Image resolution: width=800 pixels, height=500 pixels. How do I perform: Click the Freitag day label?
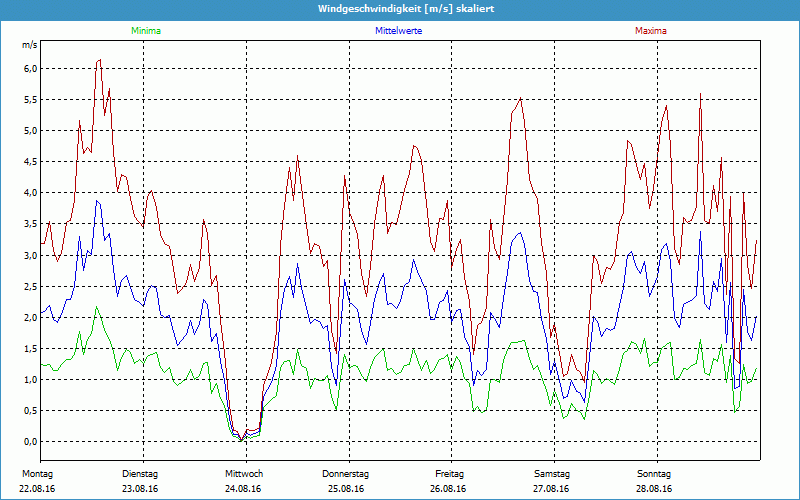point(449,474)
